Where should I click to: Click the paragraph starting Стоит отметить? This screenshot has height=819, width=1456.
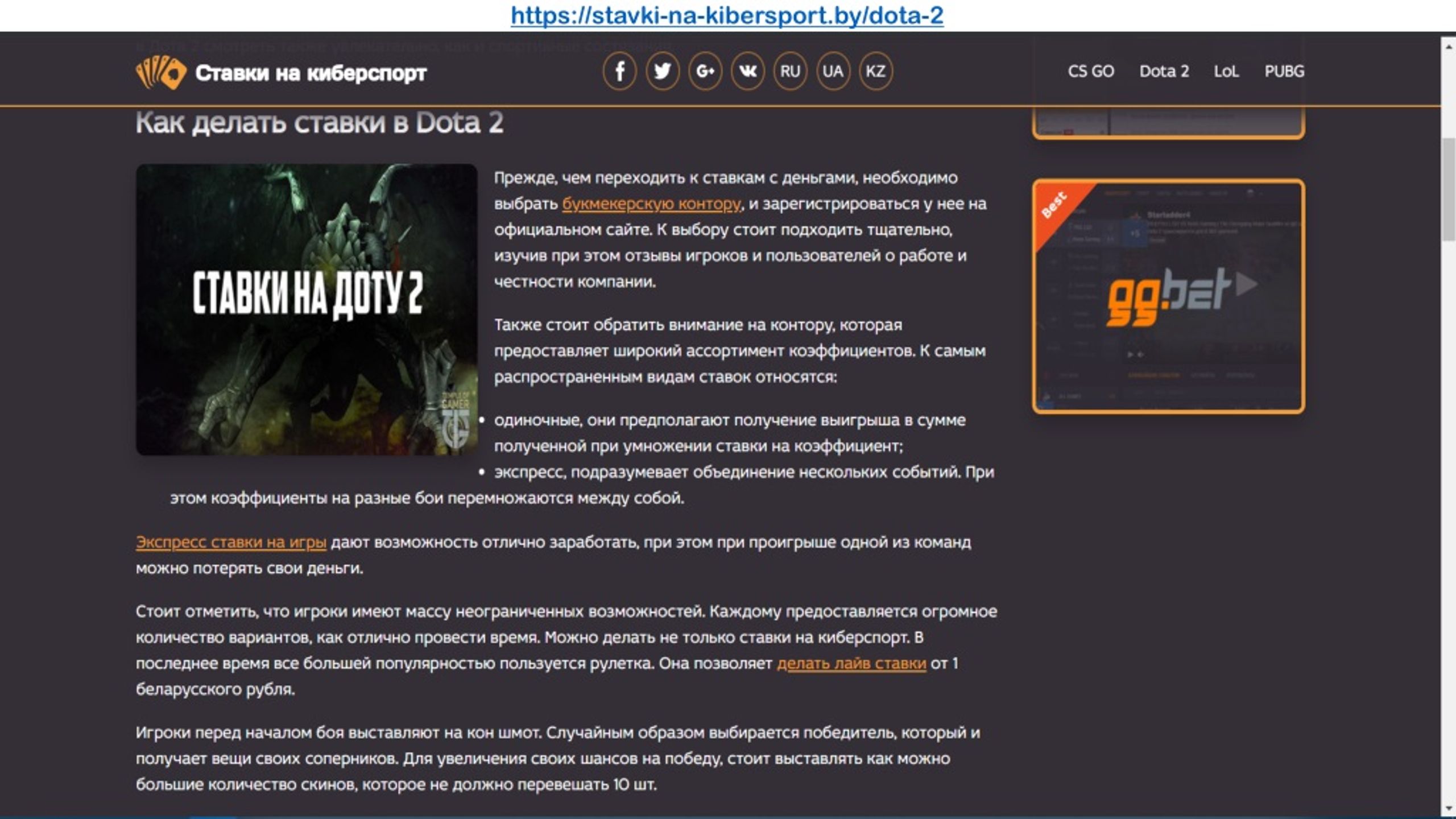(x=566, y=650)
